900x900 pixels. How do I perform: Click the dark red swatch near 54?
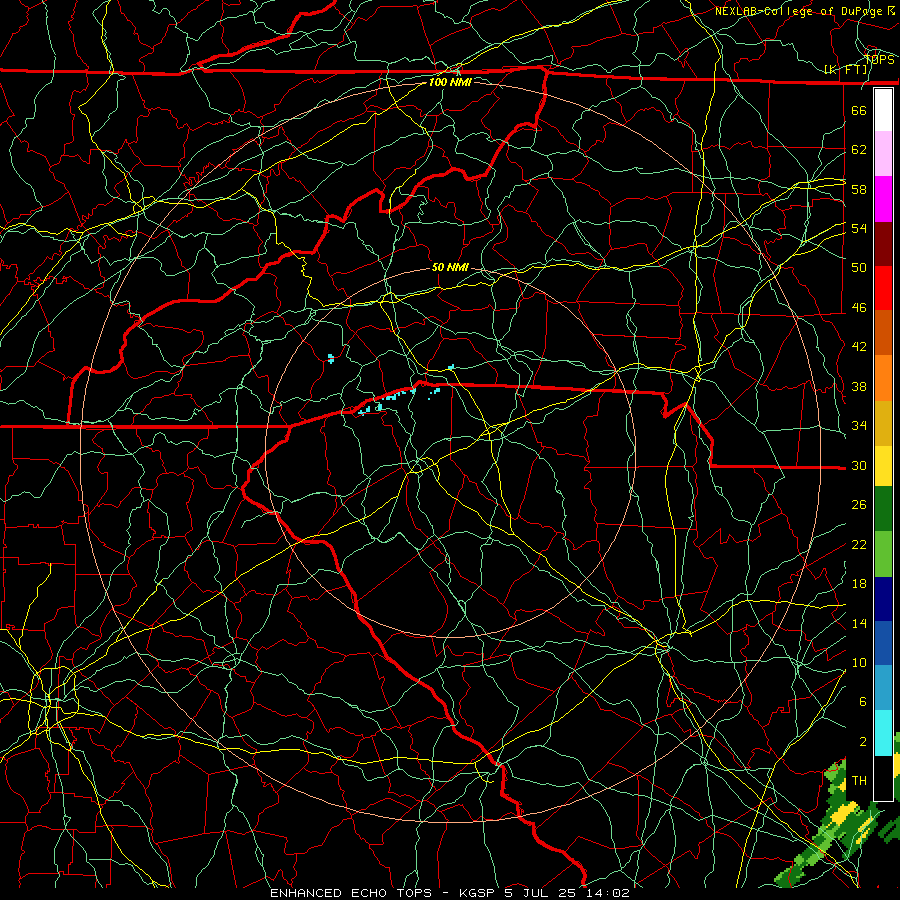(883, 244)
